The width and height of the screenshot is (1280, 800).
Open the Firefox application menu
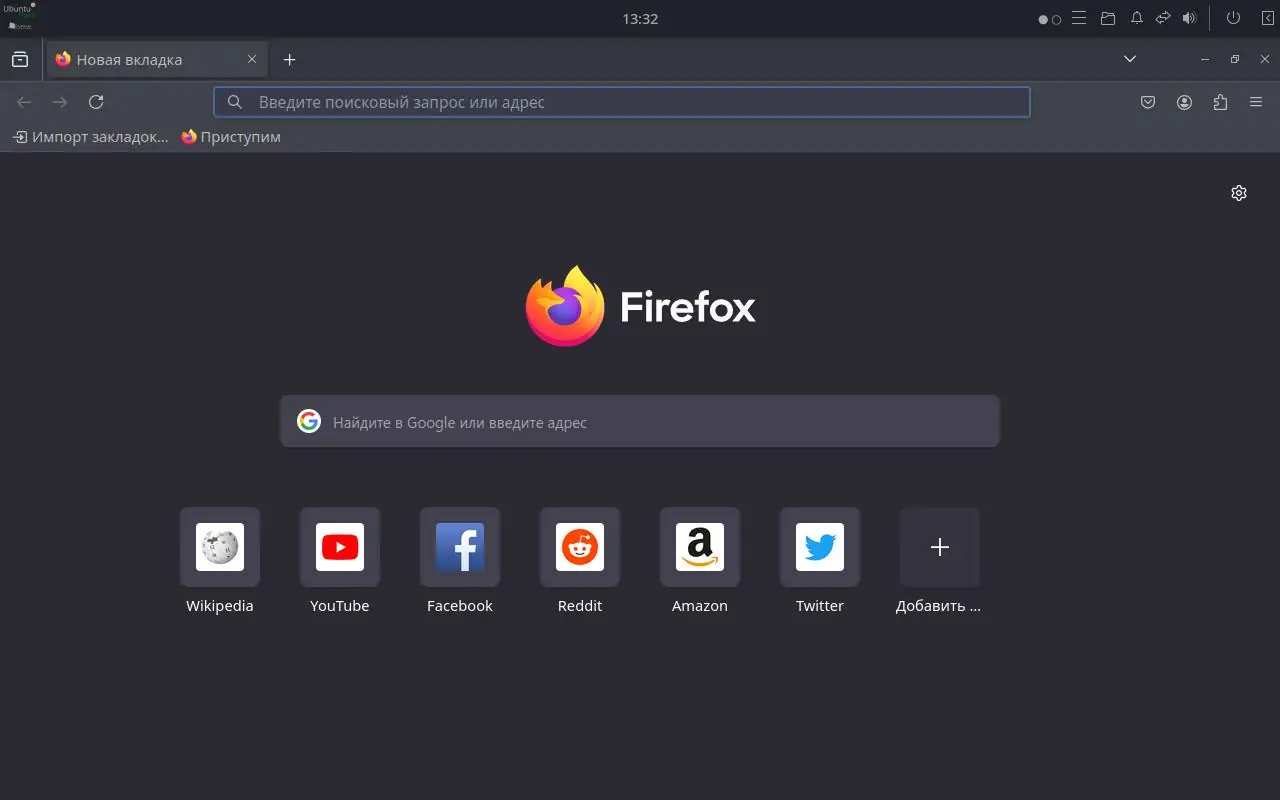1257,102
